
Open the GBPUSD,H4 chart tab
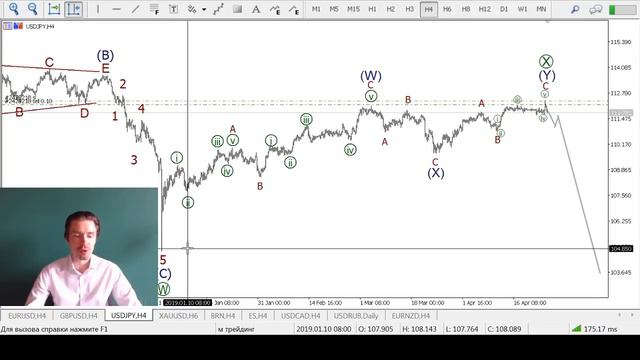tap(78, 316)
